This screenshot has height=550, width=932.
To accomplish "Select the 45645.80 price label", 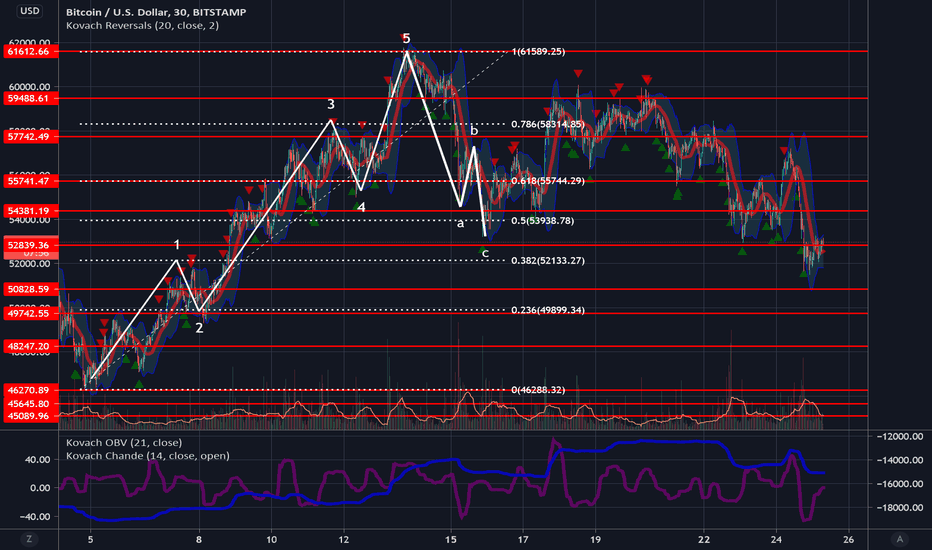I will coord(31,404).
